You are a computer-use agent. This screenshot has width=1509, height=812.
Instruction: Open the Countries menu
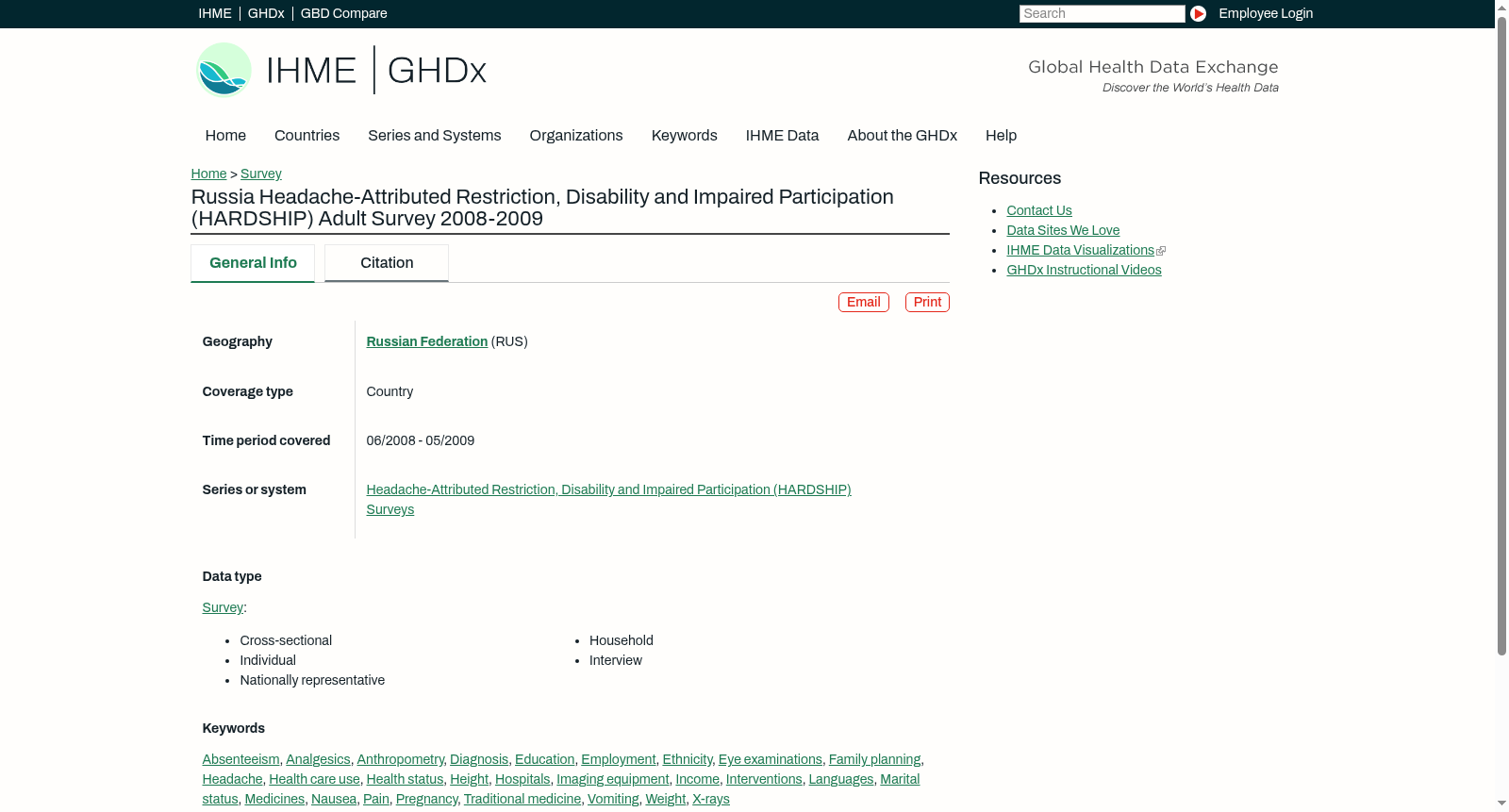pos(307,136)
